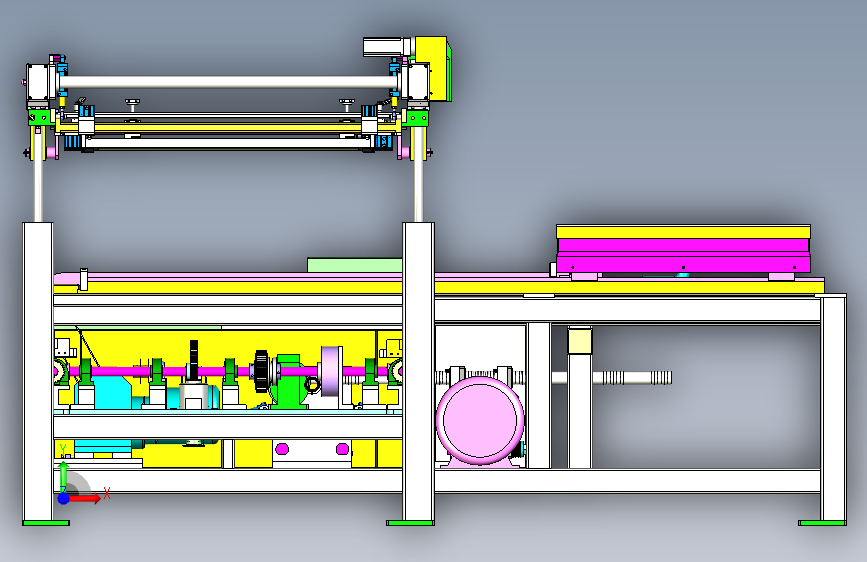This screenshot has height=562, width=867.
Task: Select the light green block beside the middle column
Action: 354,265
